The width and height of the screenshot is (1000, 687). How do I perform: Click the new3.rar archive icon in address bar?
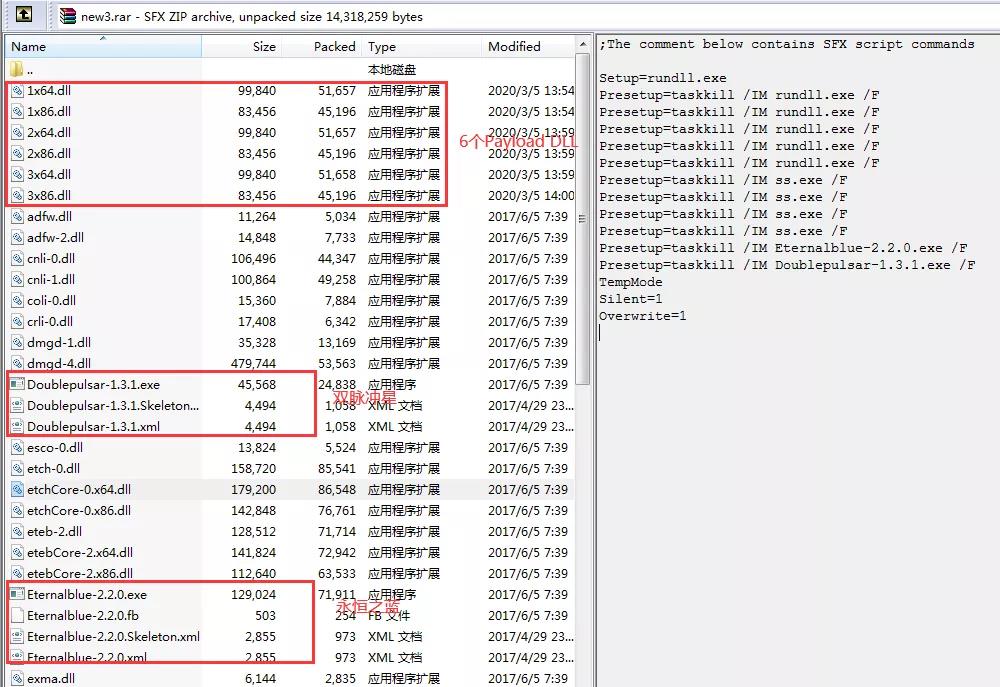[x=68, y=16]
